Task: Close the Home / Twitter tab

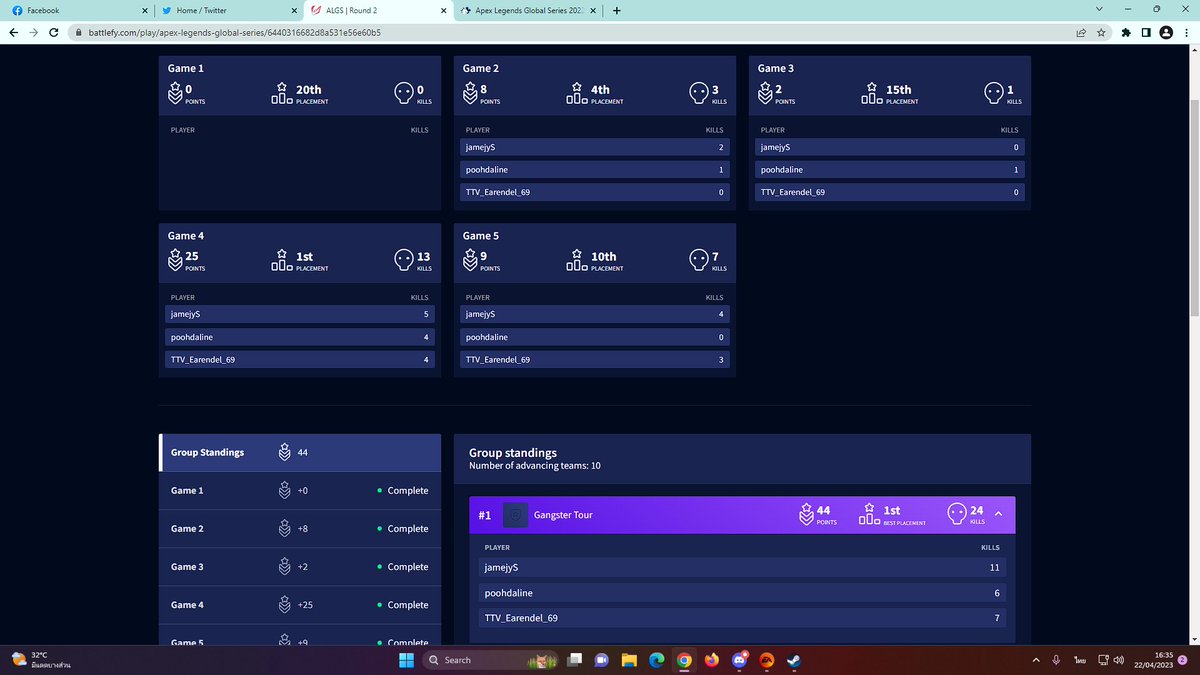Action: click(x=293, y=11)
